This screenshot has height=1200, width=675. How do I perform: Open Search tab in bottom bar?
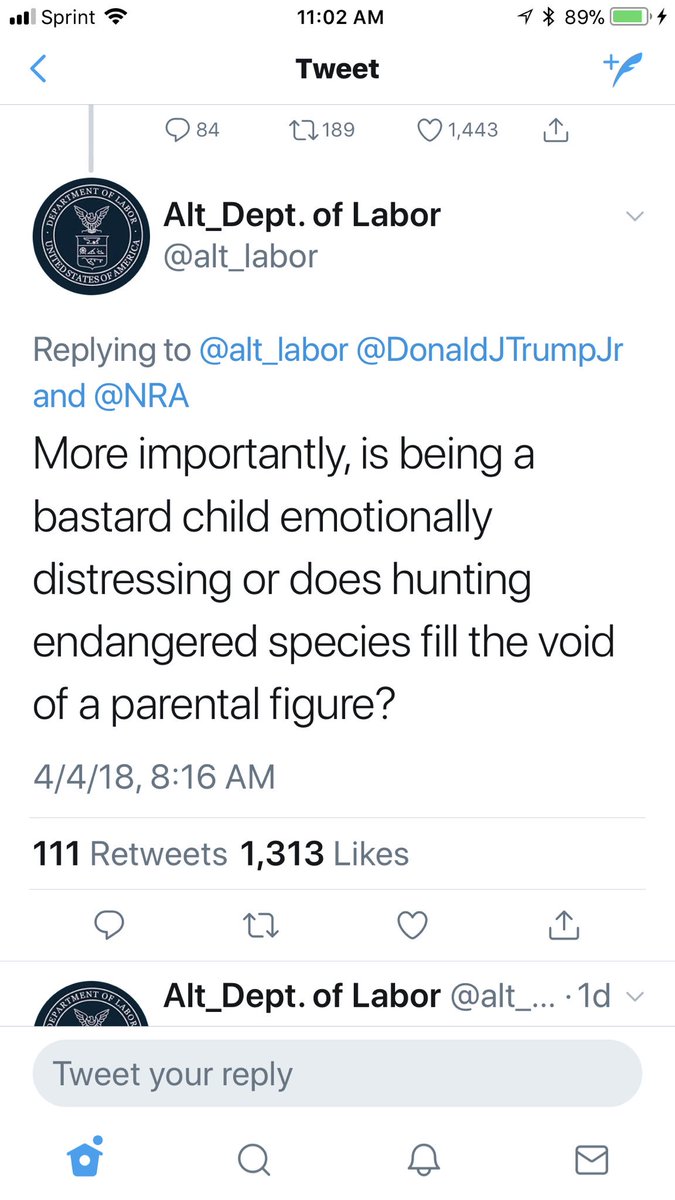click(x=254, y=1158)
